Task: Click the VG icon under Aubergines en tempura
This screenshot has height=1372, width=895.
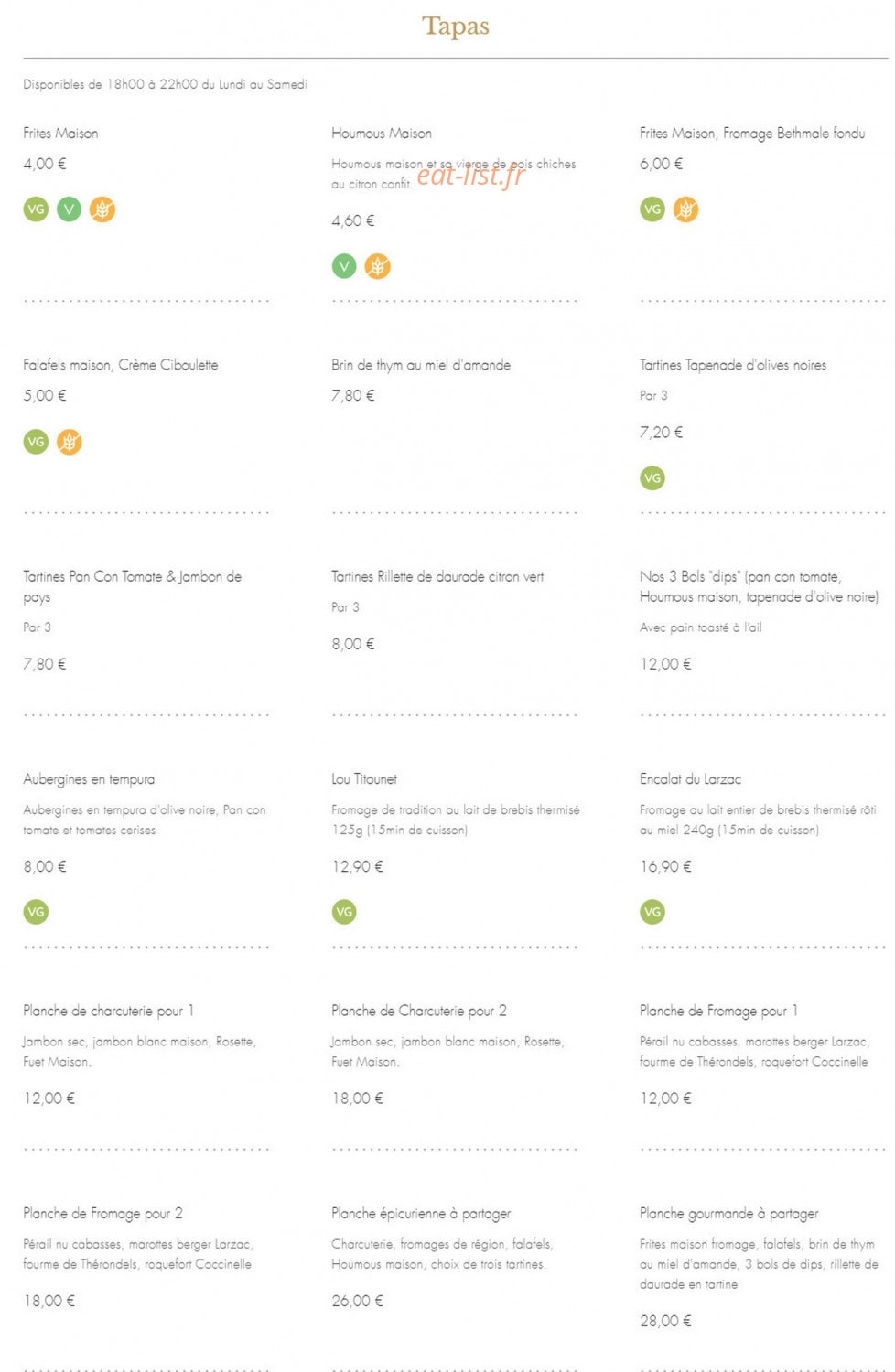Action: (x=36, y=912)
